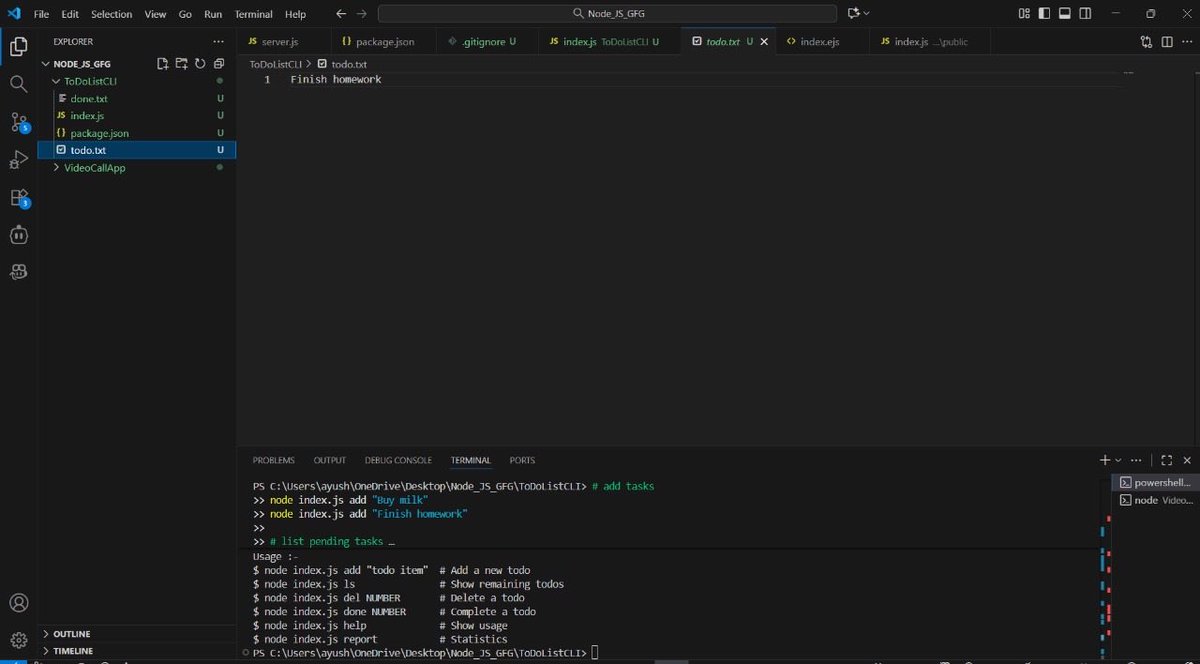The height and width of the screenshot is (664, 1200).
Task: Click the New Folder icon in Explorer
Action: point(181,63)
